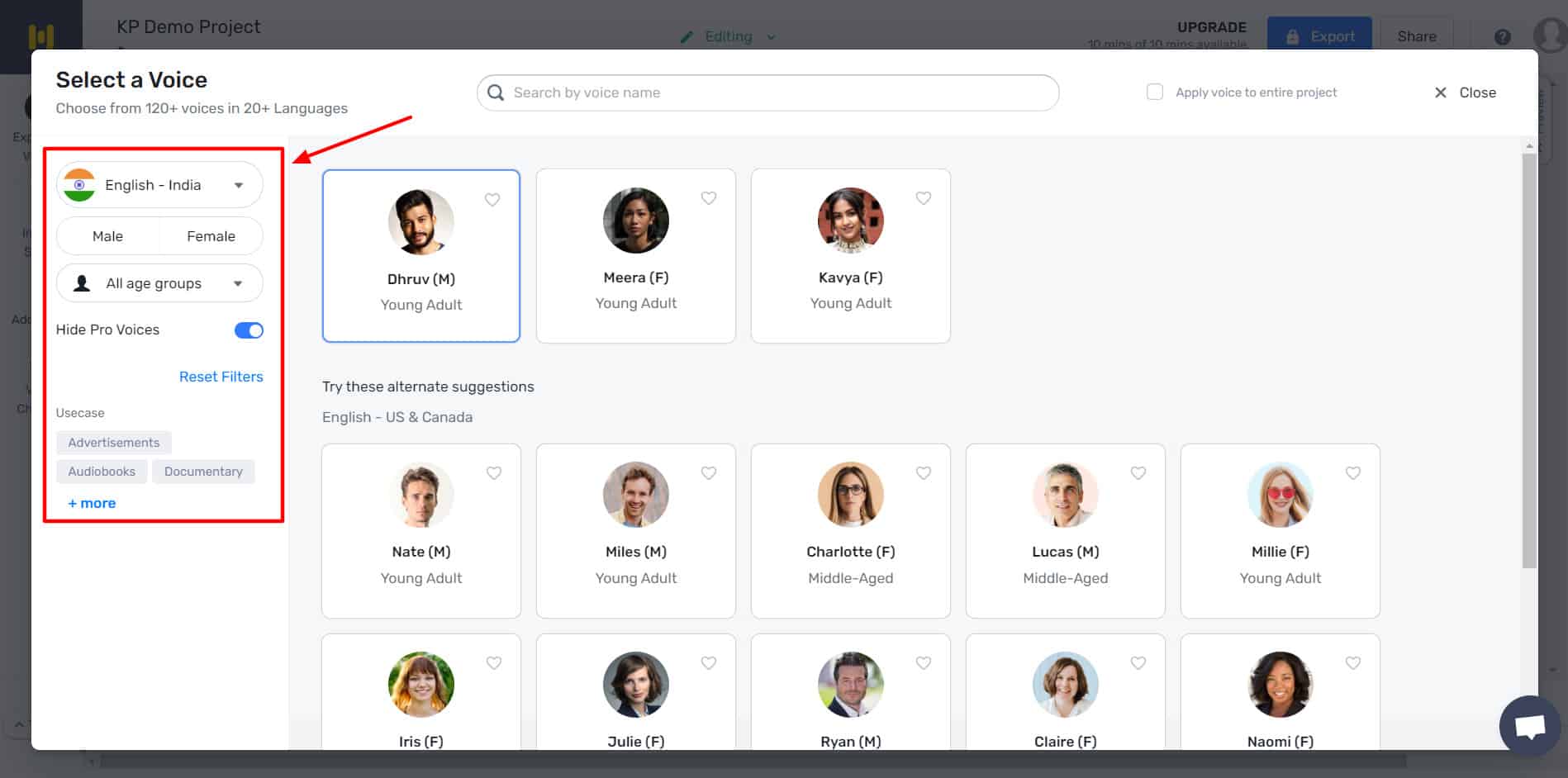Choose the Kavya (F) voice card
Image resolution: width=1568 pixels, height=778 pixels.
coord(851,256)
